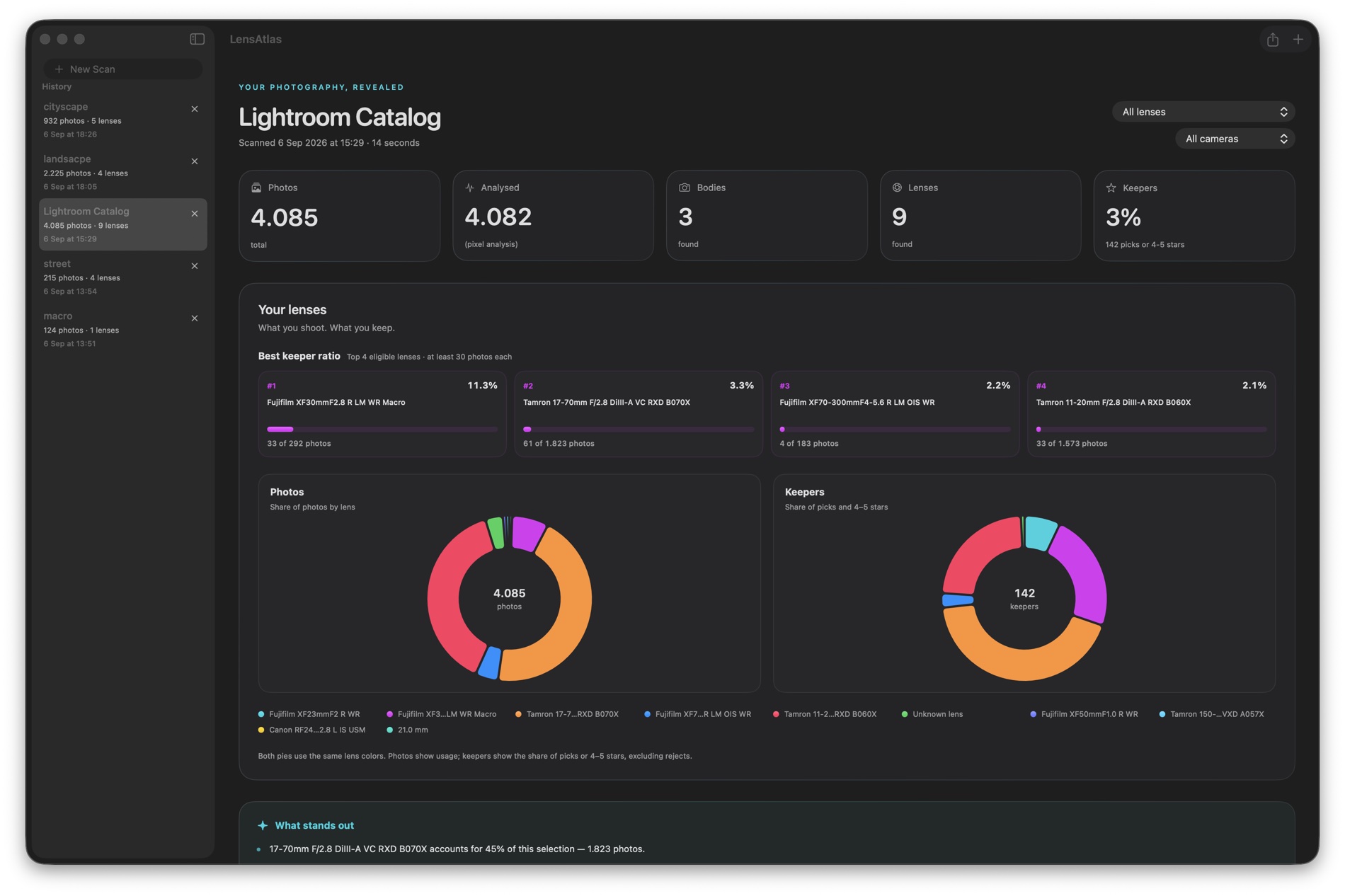Open the All lenses dropdown
Image resolution: width=1345 pixels, height=896 pixels.
tap(1203, 112)
